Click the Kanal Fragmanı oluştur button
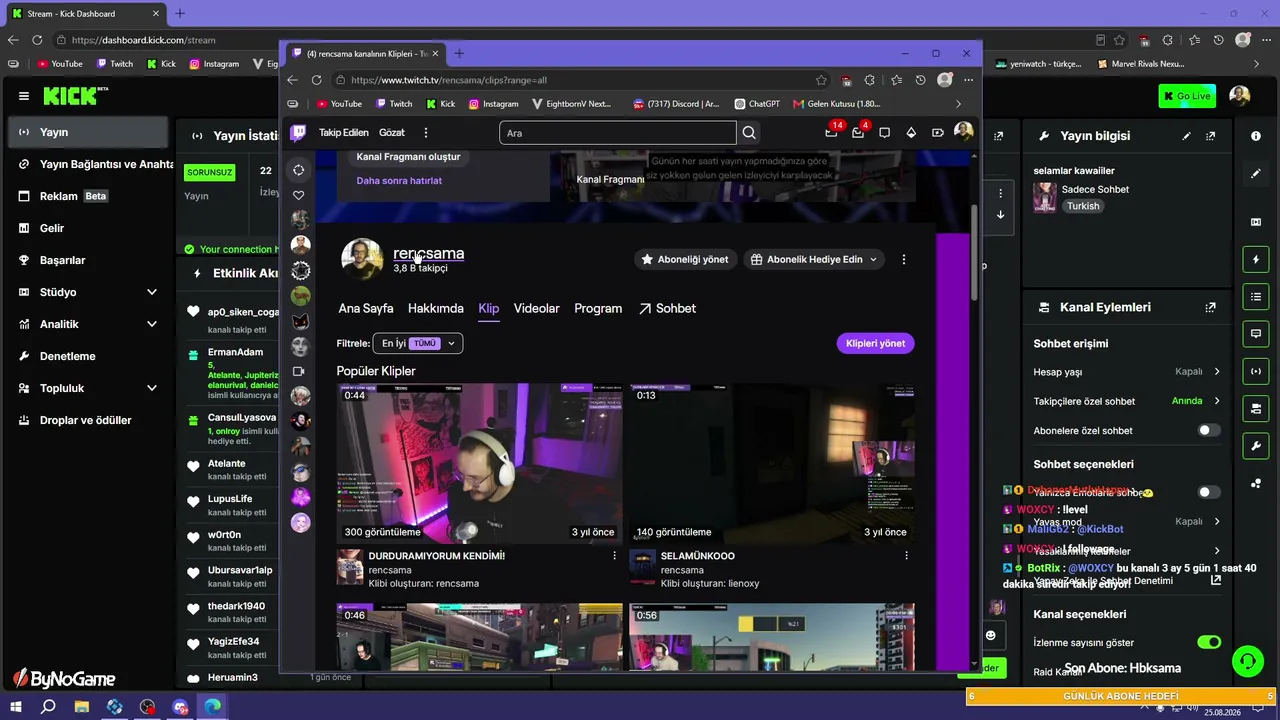This screenshot has width=1280, height=720. [x=409, y=157]
